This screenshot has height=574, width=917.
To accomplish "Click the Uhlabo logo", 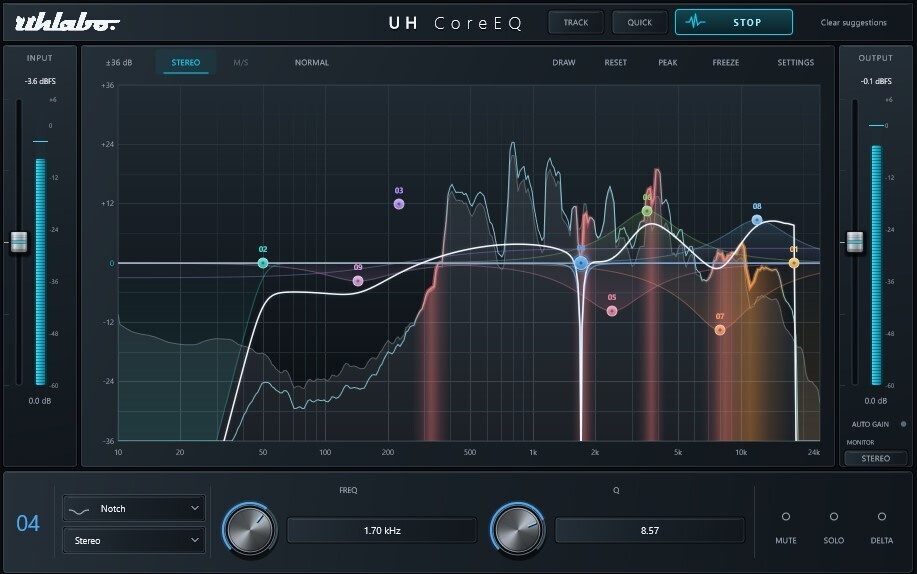I will click(x=67, y=23).
